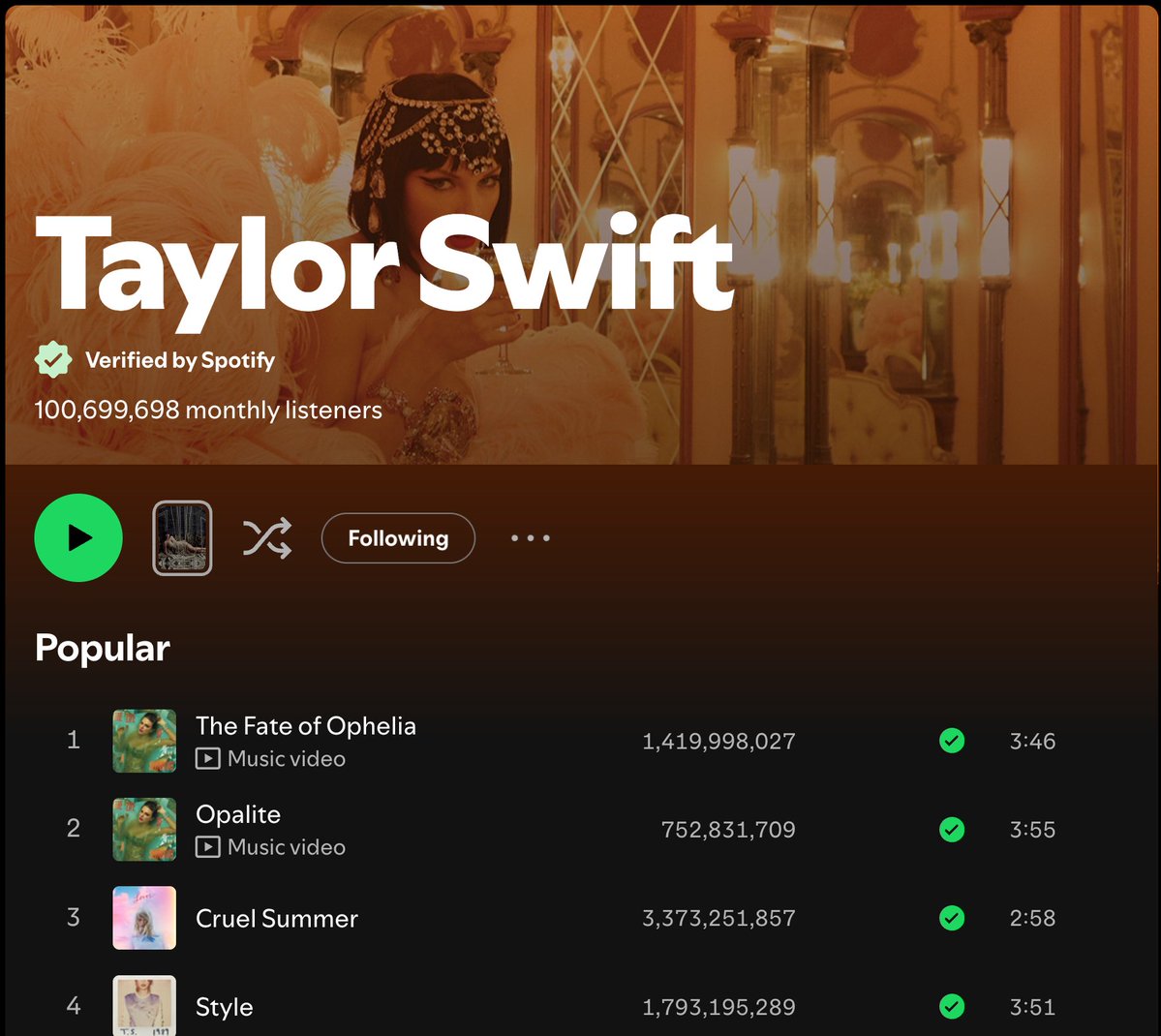Select The Fate of Ophelia track title
The width and height of the screenshot is (1161, 1036).
[306, 726]
